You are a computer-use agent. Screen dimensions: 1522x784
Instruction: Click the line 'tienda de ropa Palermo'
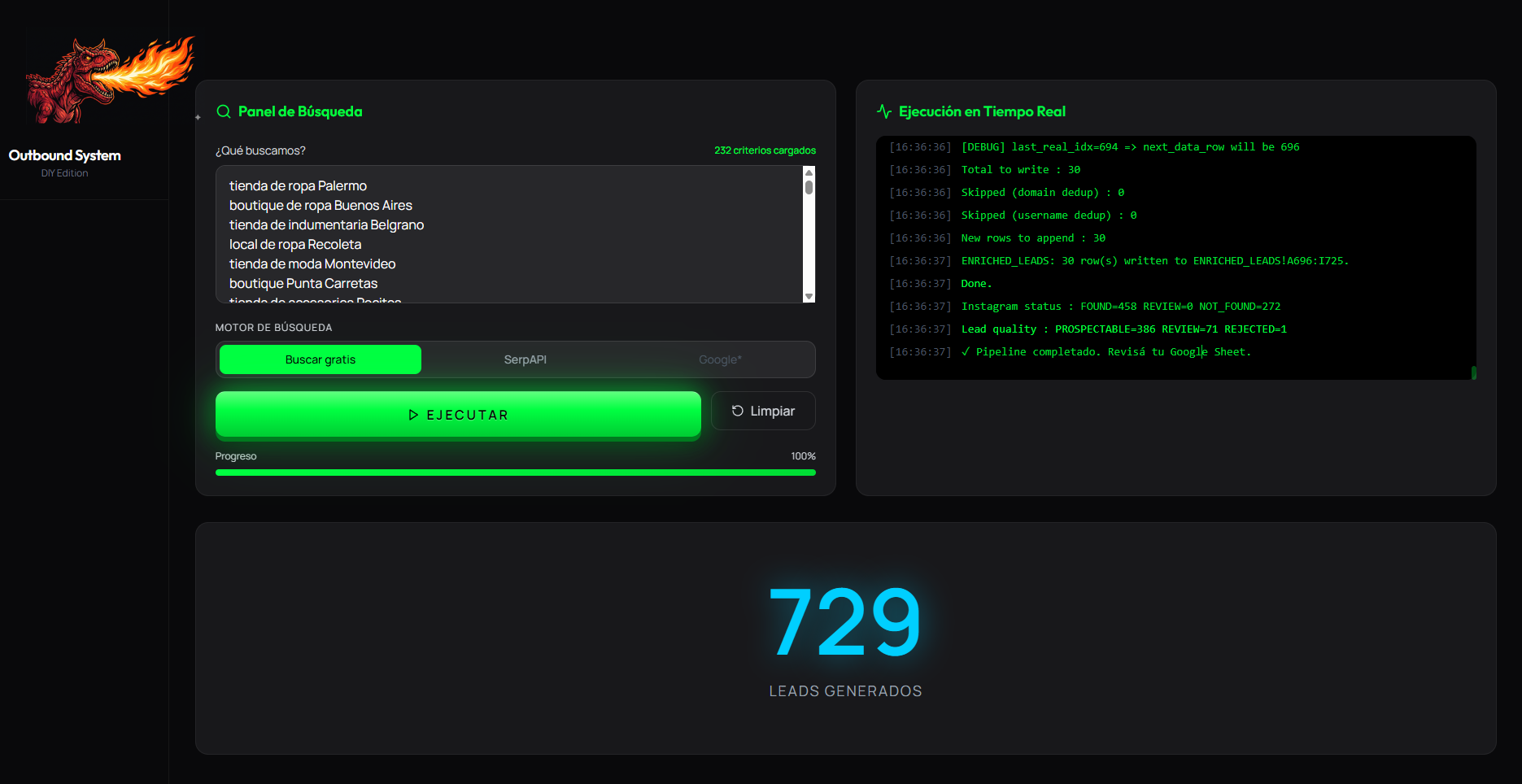point(298,185)
